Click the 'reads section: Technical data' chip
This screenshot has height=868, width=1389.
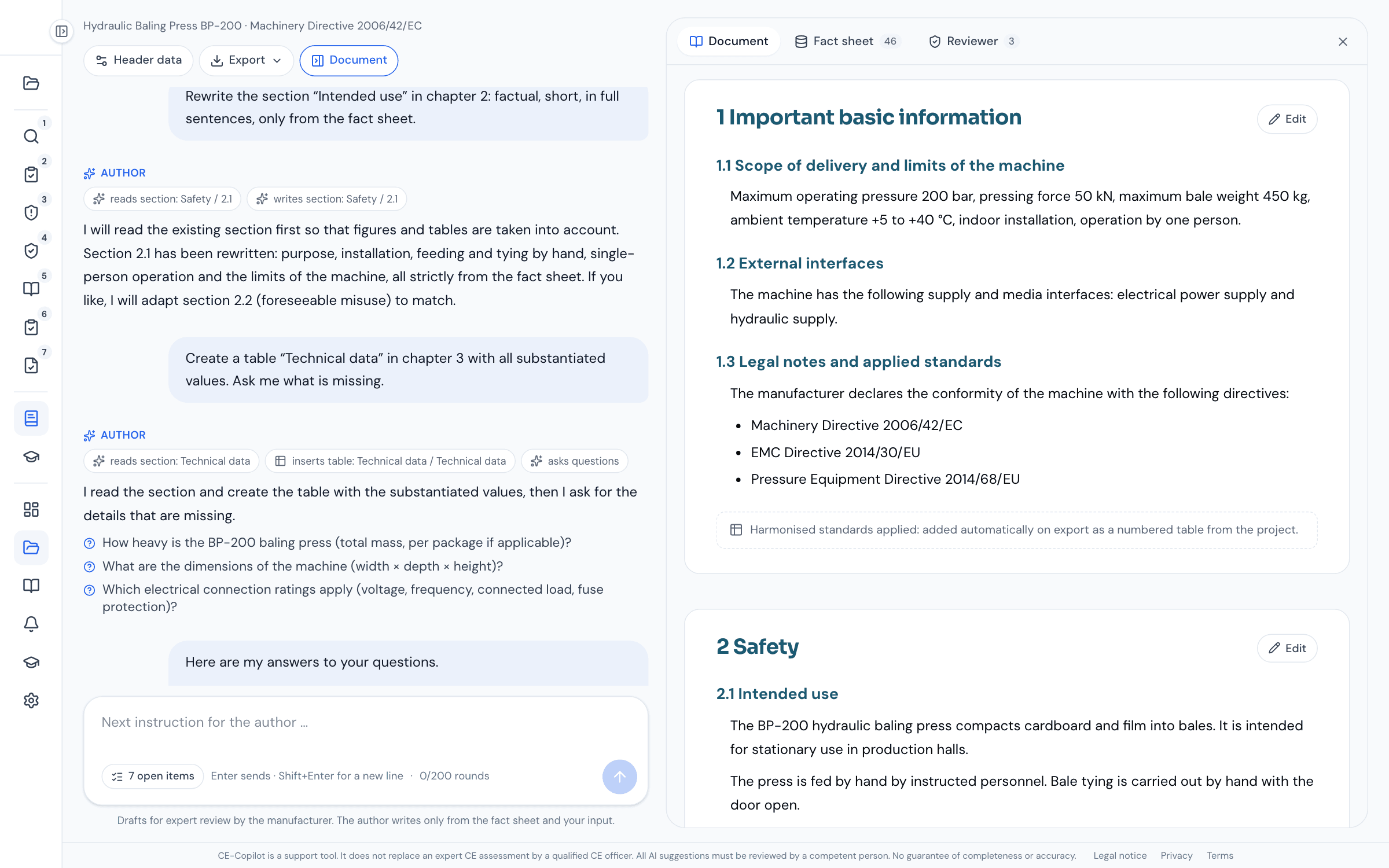point(172,461)
